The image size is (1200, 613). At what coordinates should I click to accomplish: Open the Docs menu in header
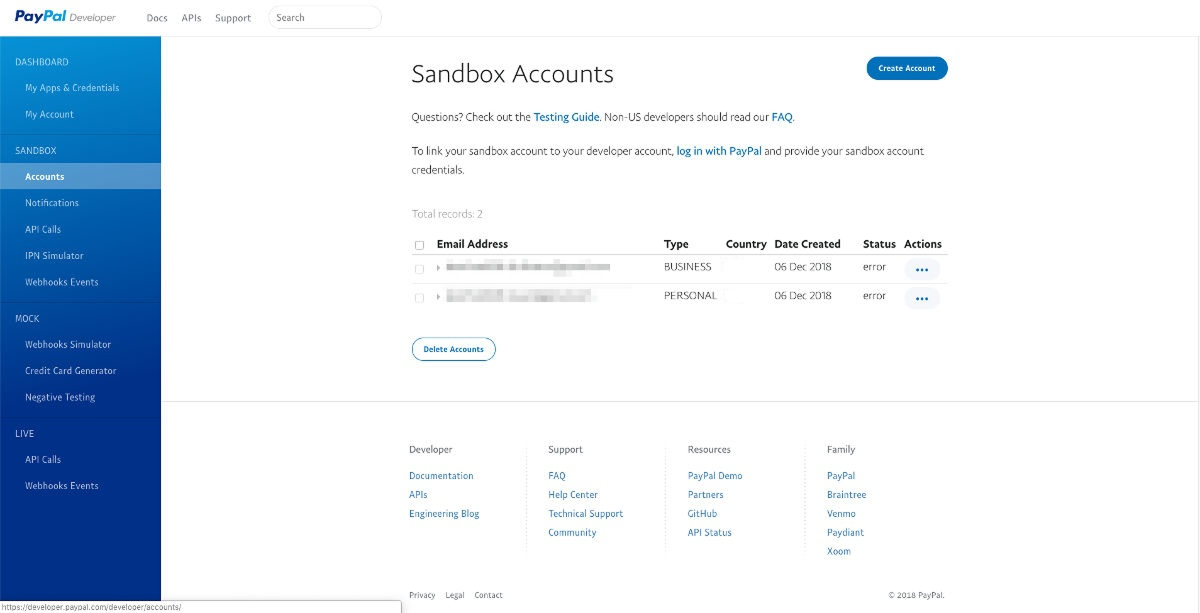click(x=157, y=18)
